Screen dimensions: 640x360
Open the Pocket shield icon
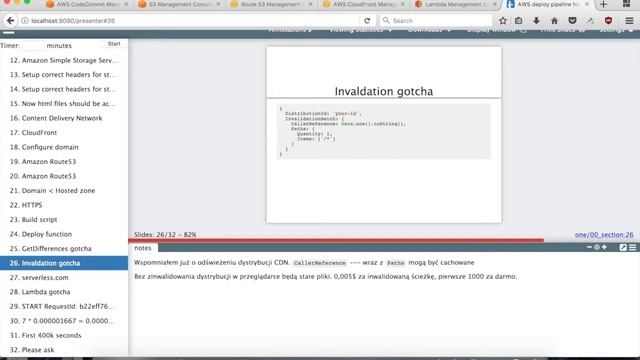point(572,20)
